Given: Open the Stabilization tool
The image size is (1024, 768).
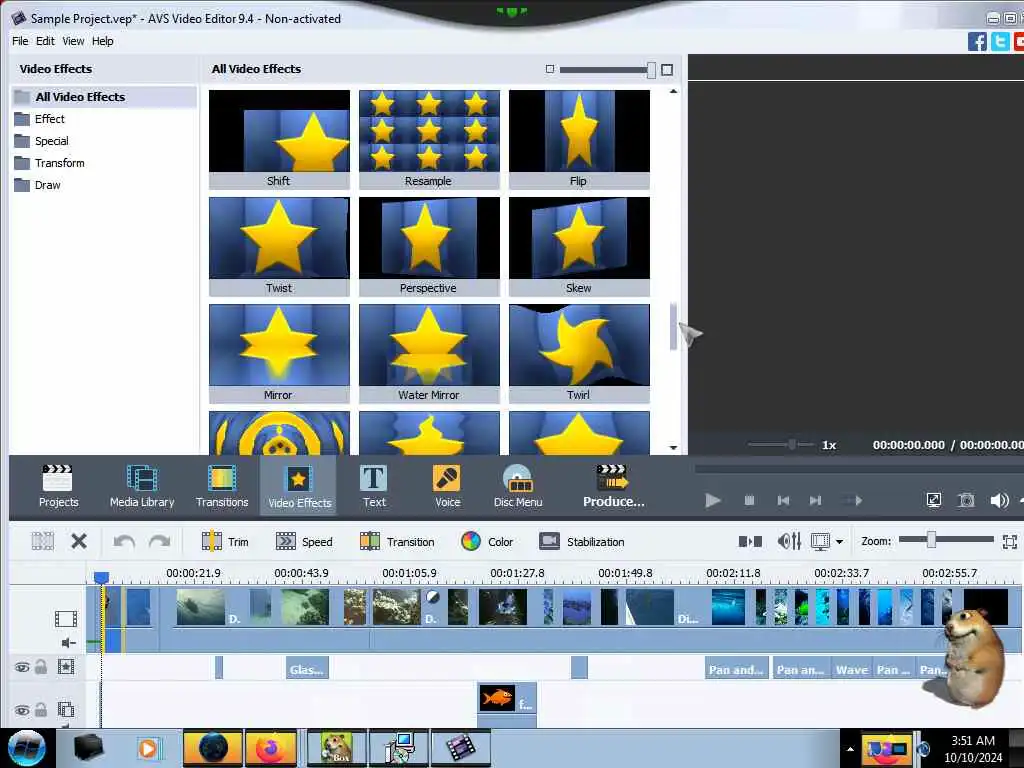Looking at the screenshot, I should click(x=581, y=541).
